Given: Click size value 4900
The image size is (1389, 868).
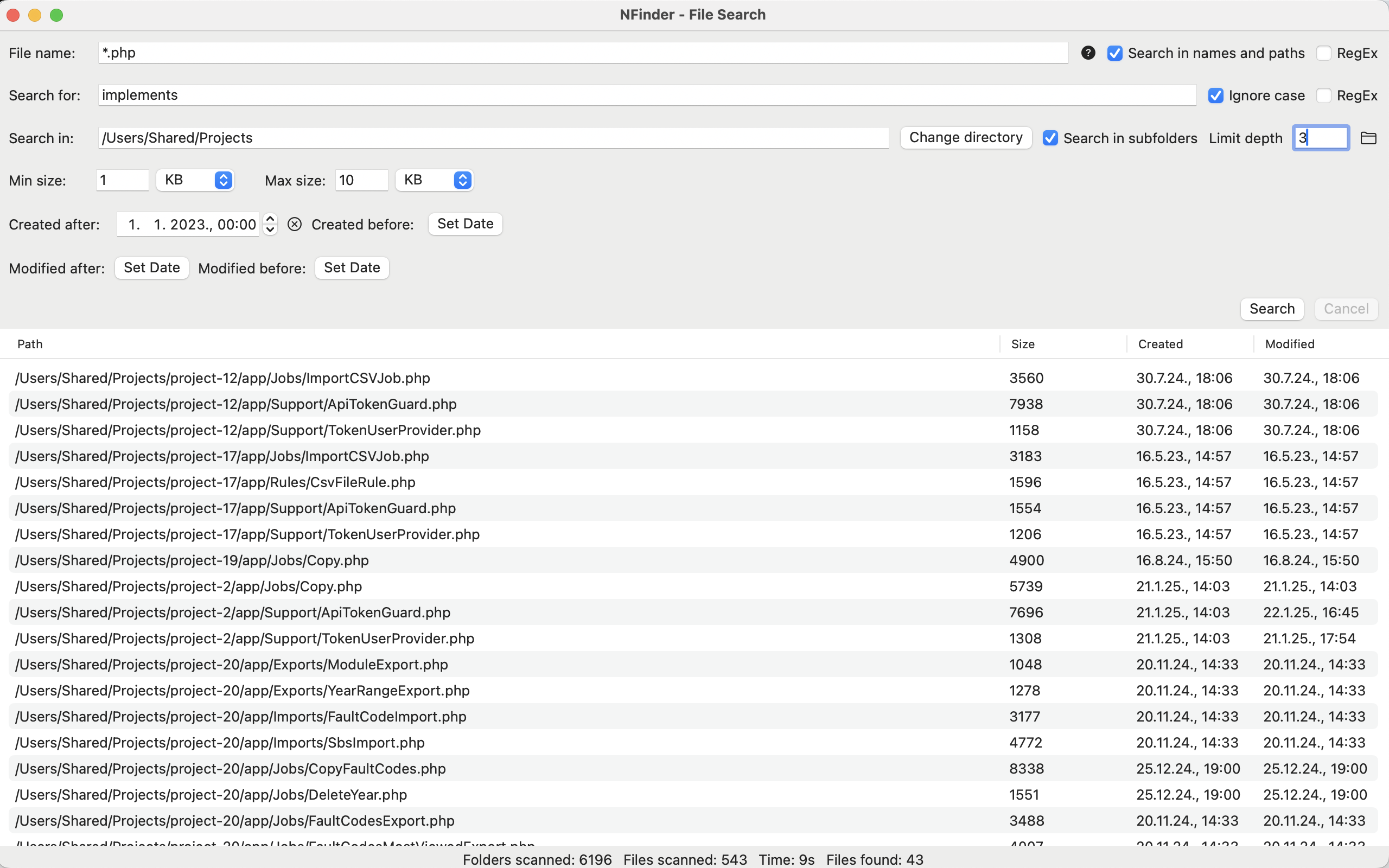Looking at the screenshot, I should pyautogui.click(x=1026, y=560).
